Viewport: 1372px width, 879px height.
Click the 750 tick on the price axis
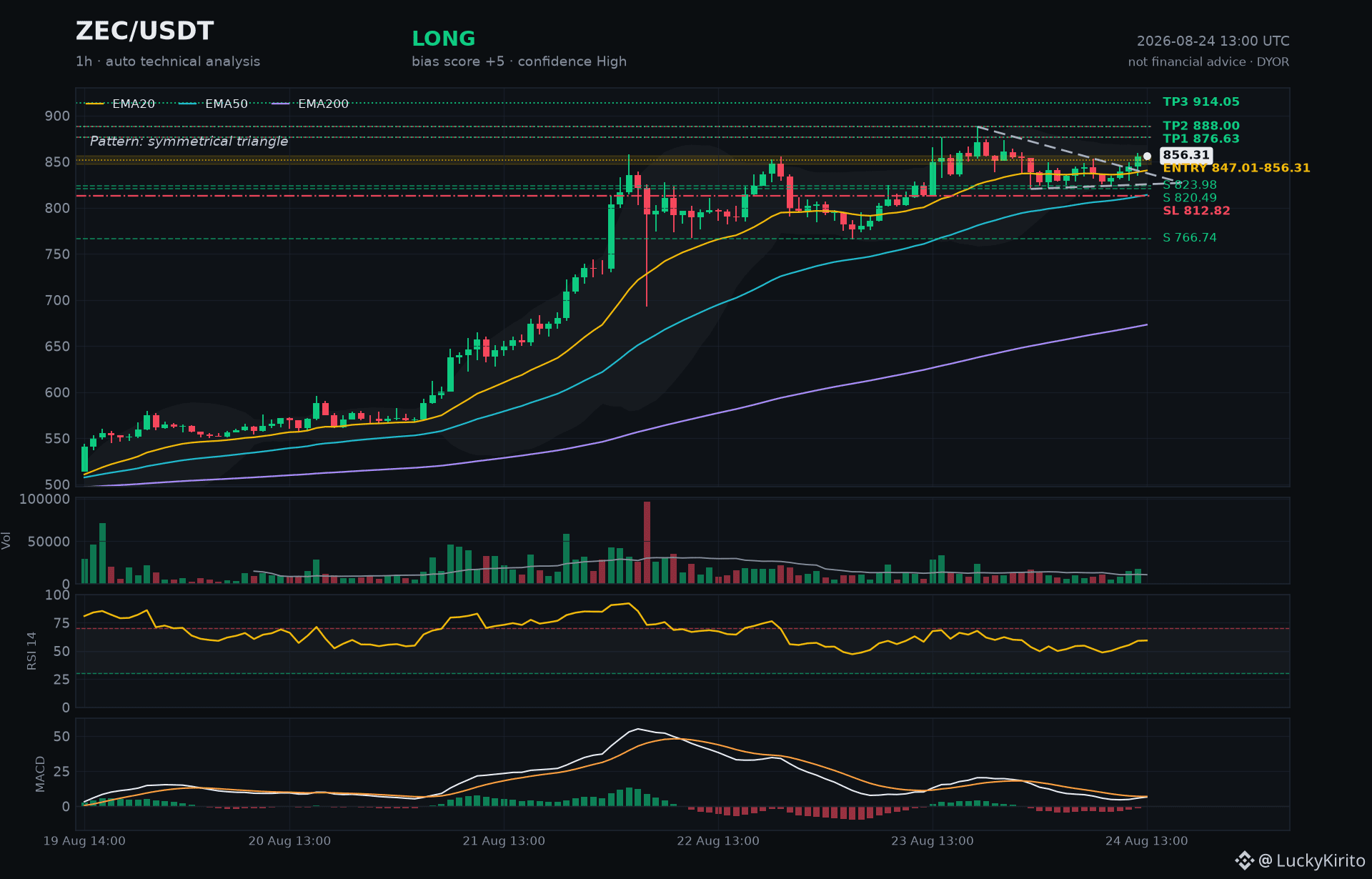pos(57,254)
